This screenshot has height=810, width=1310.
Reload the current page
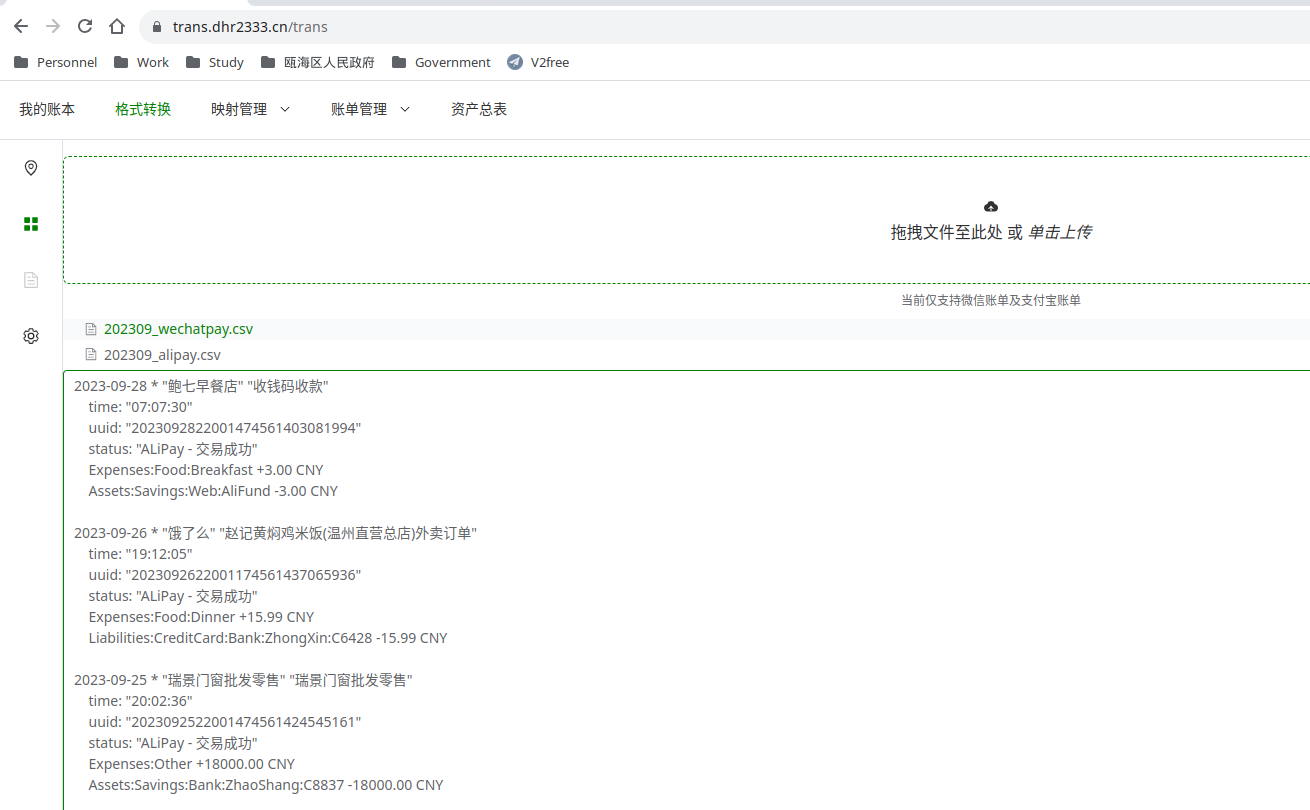point(85,26)
